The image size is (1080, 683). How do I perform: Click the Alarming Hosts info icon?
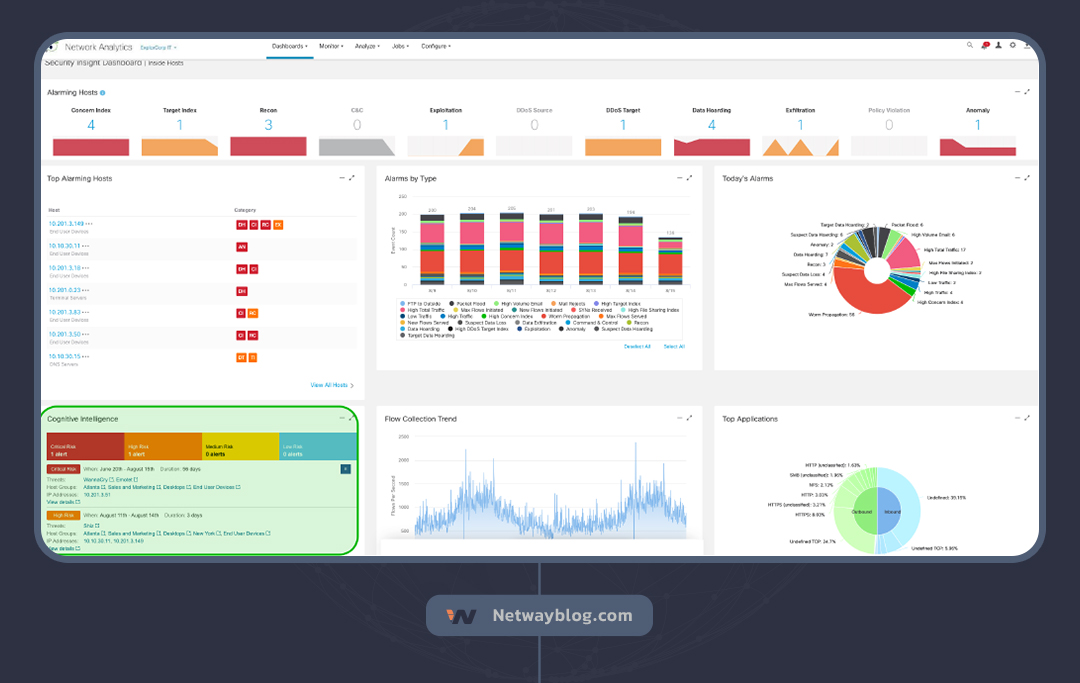pyautogui.click(x=102, y=92)
